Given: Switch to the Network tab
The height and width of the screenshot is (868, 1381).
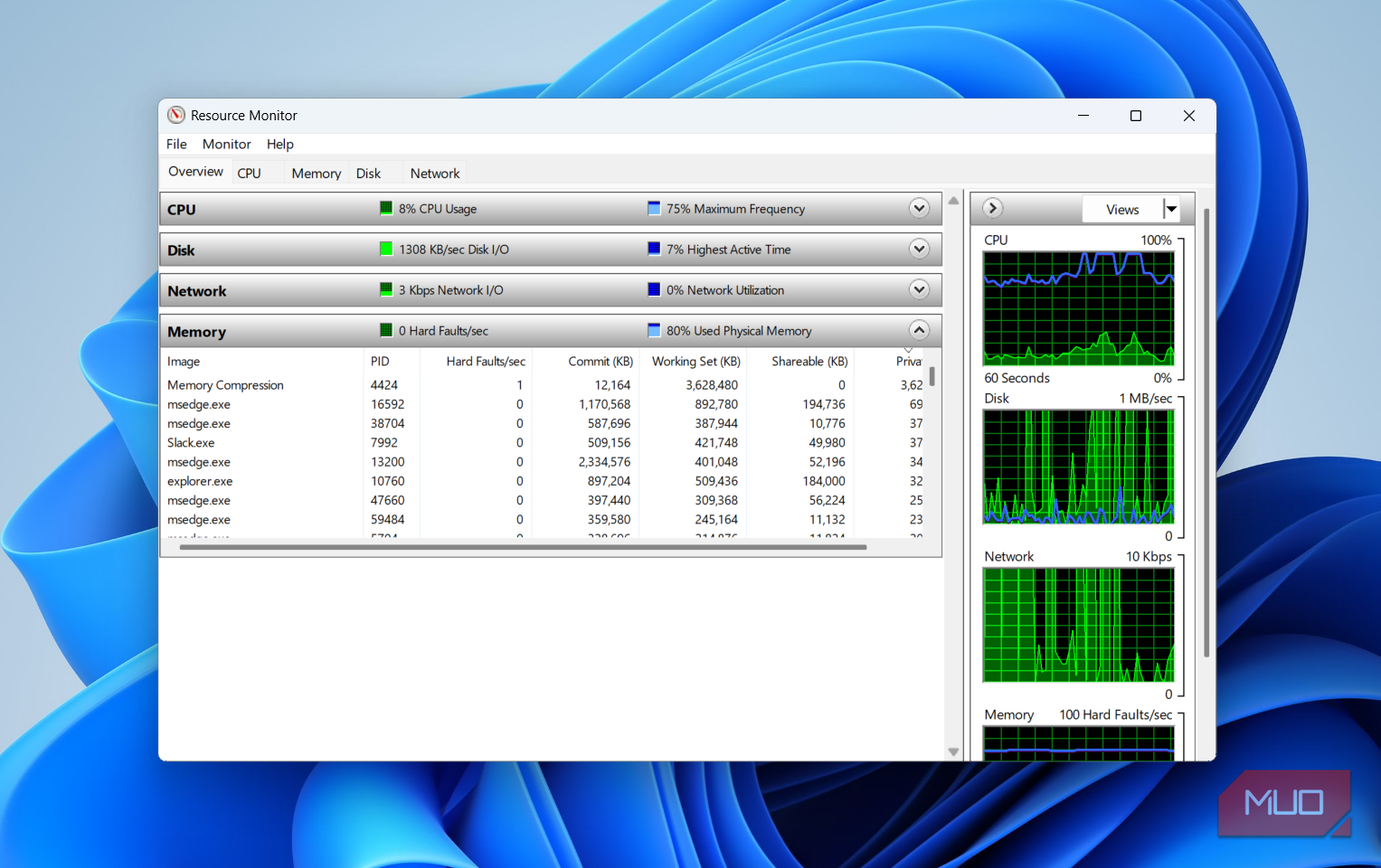Looking at the screenshot, I should (435, 174).
